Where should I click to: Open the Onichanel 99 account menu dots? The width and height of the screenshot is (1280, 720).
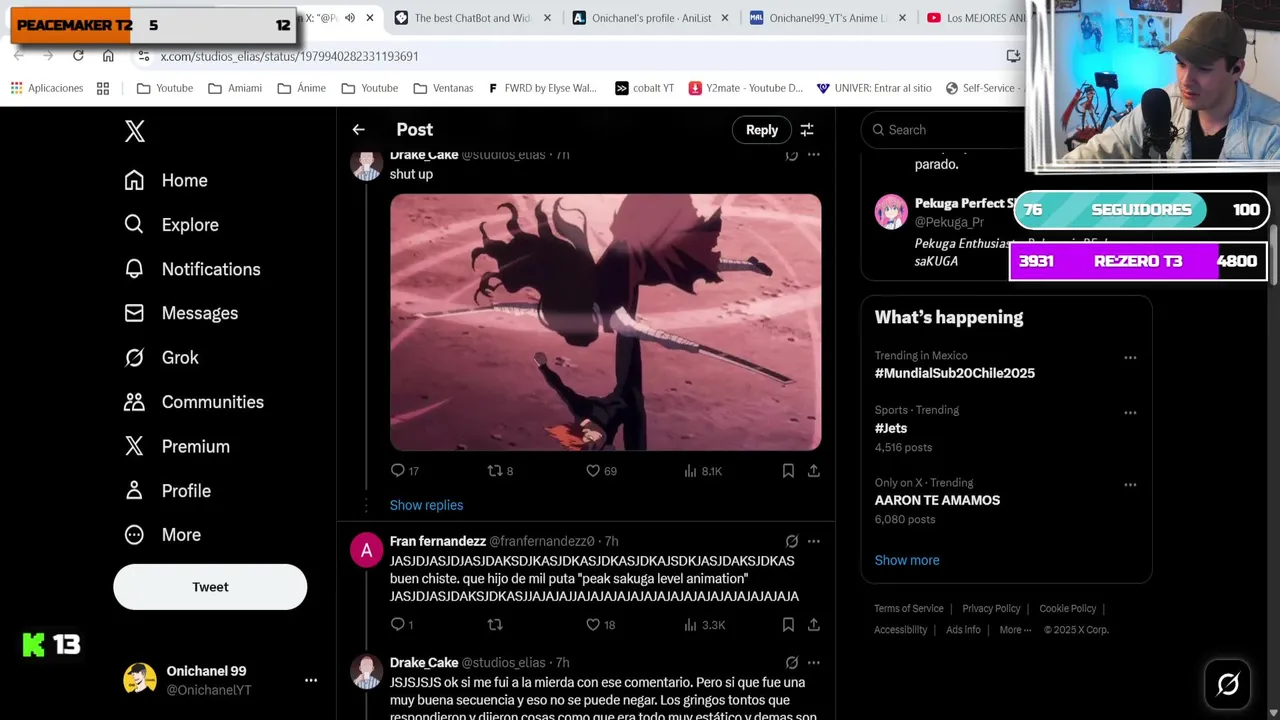(x=311, y=680)
